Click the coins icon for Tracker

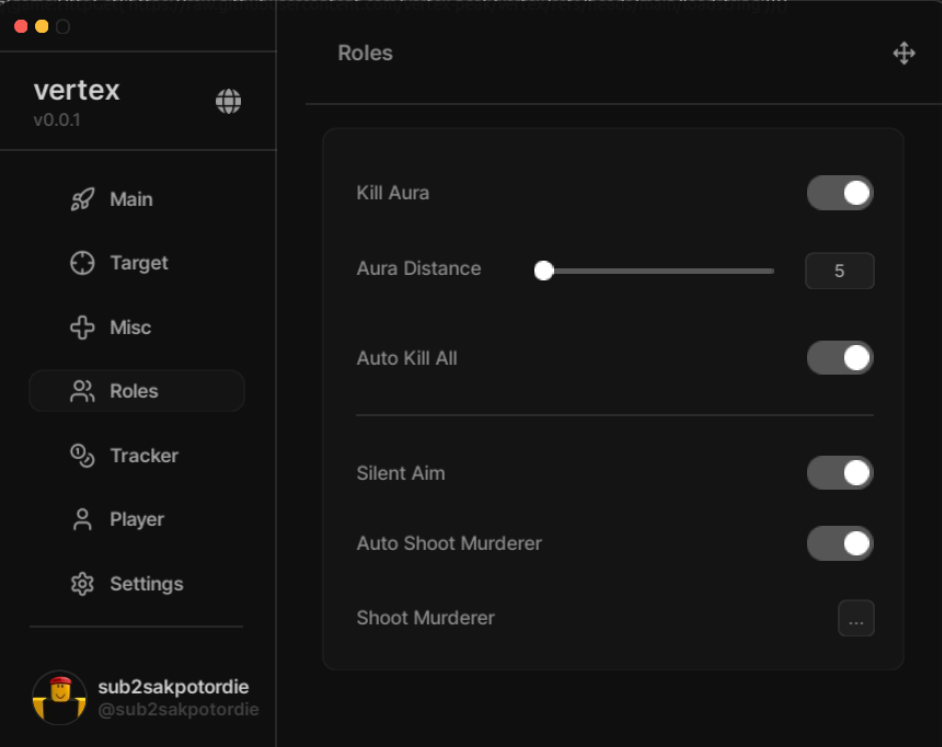click(82, 456)
